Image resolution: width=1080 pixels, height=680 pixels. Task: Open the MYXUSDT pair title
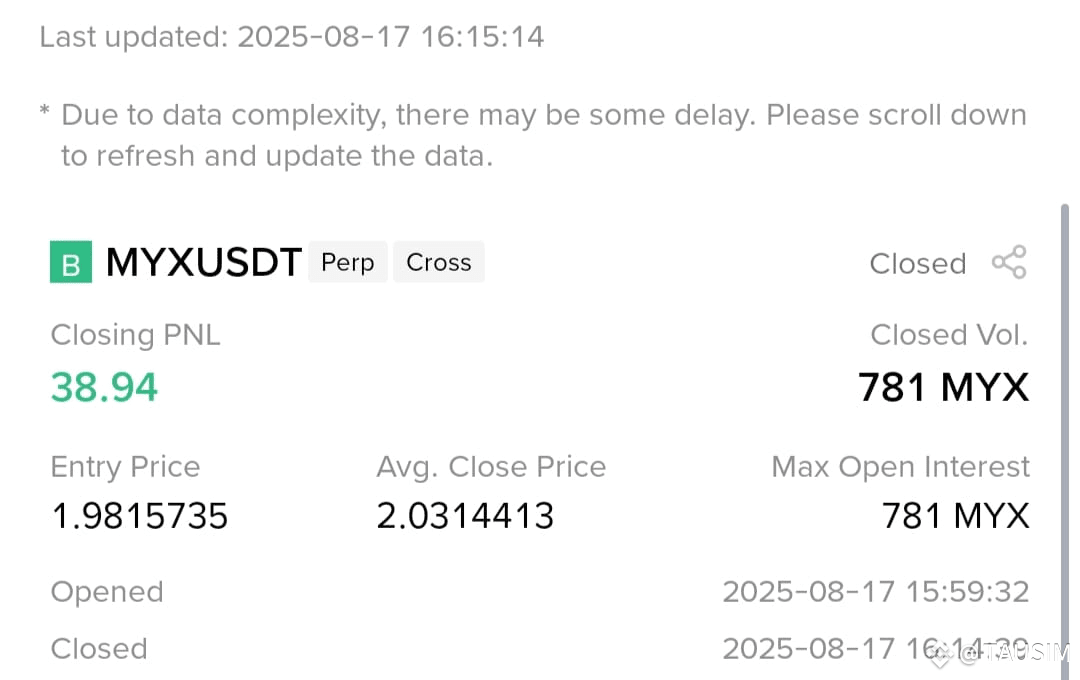(203, 262)
